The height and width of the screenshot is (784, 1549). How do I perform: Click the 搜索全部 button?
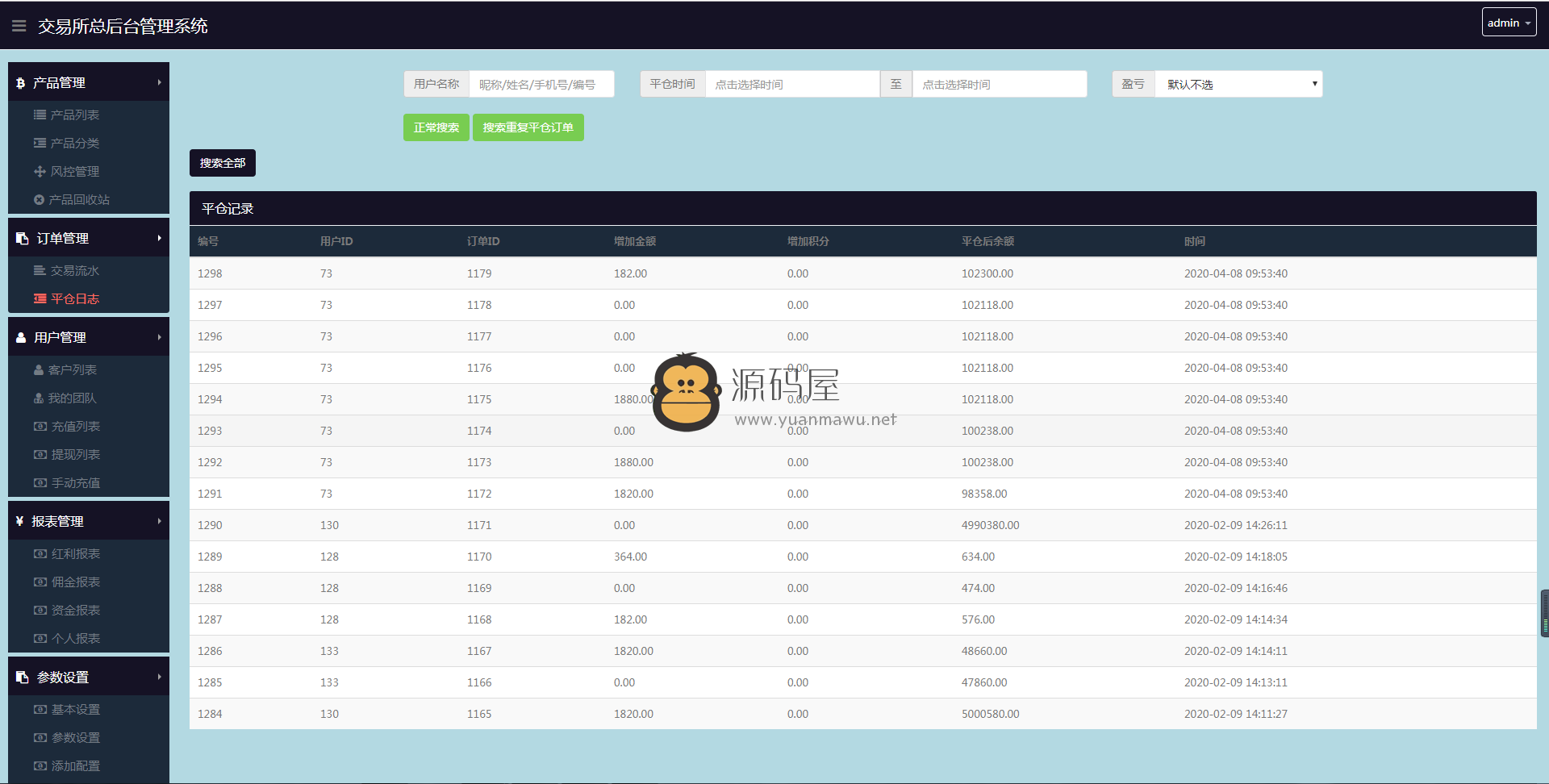click(223, 163)
